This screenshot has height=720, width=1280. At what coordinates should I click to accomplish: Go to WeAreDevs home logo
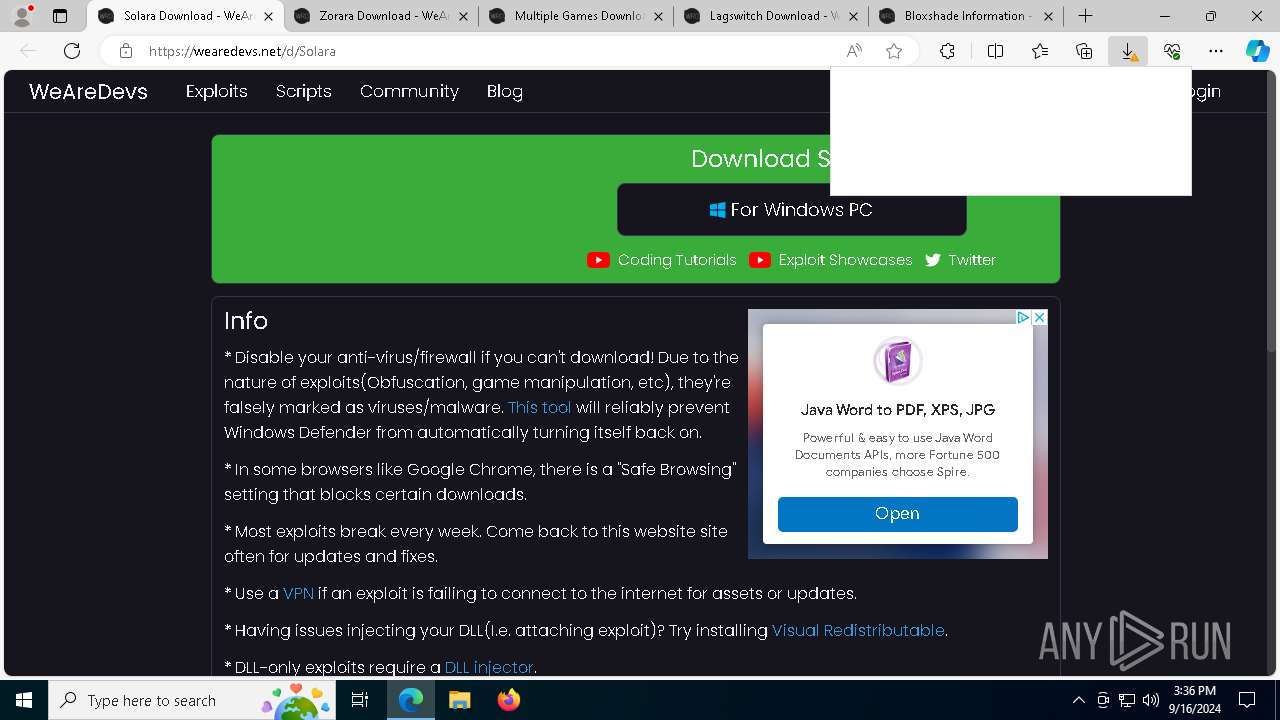(x=88, y=92)
